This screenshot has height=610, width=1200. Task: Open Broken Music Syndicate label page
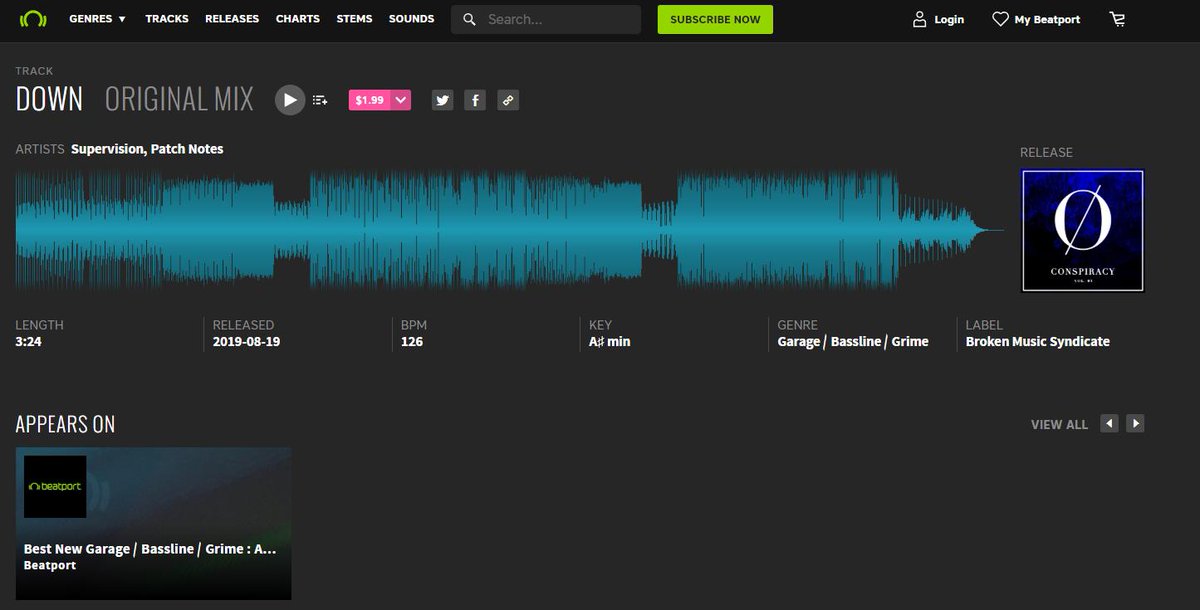click(x=1038, y=342)
